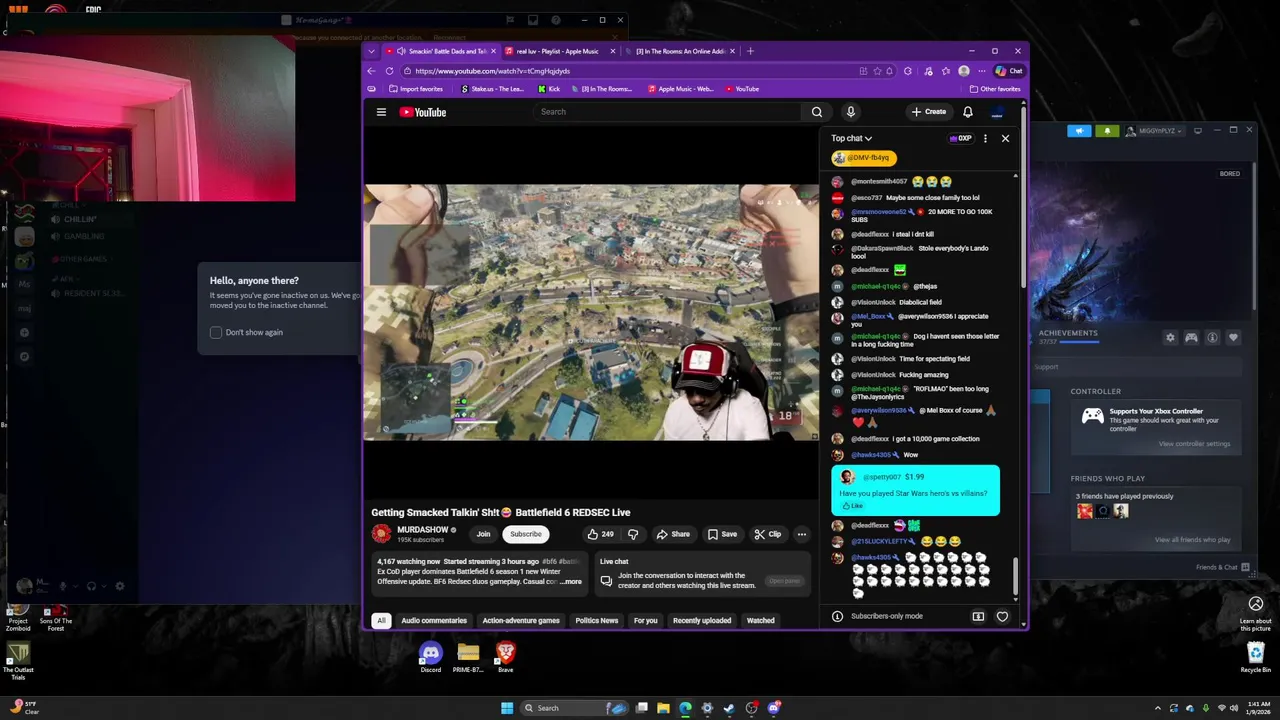The height and width of the screenshot is (720, 1280).
Task: Click the live chat scrollbar
Action: click(1015, 577)
